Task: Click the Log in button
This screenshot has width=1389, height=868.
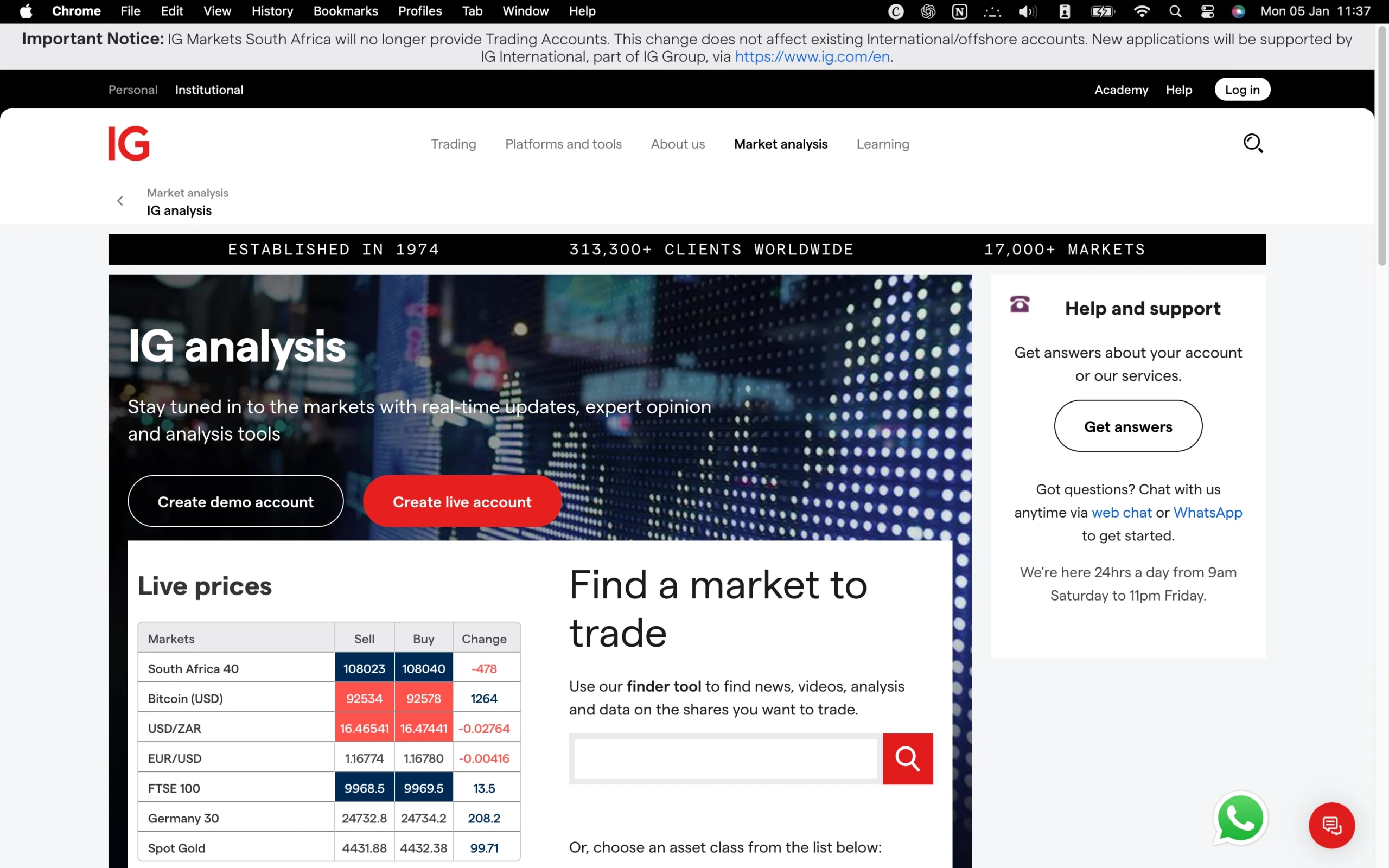Action: (x=1242, y=89)
